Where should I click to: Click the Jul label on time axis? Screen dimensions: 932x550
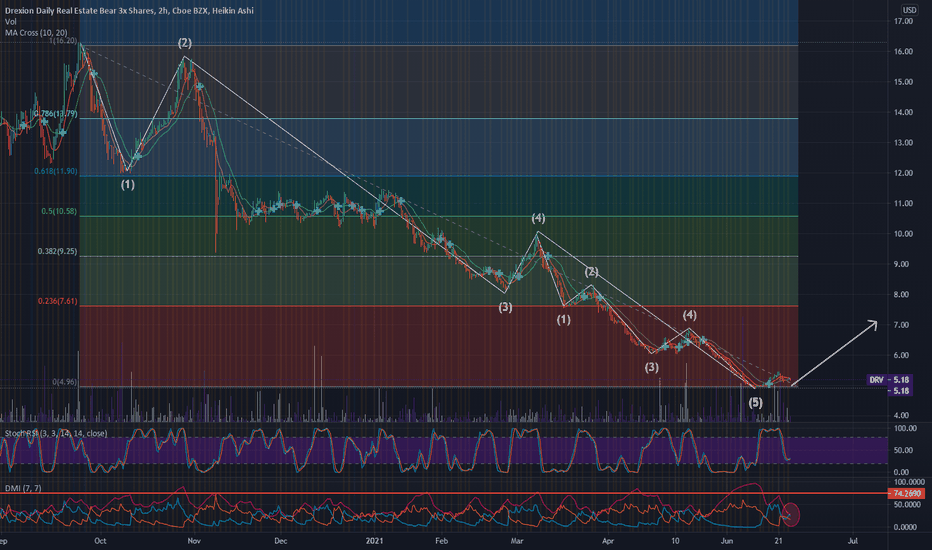pos(853,541)
